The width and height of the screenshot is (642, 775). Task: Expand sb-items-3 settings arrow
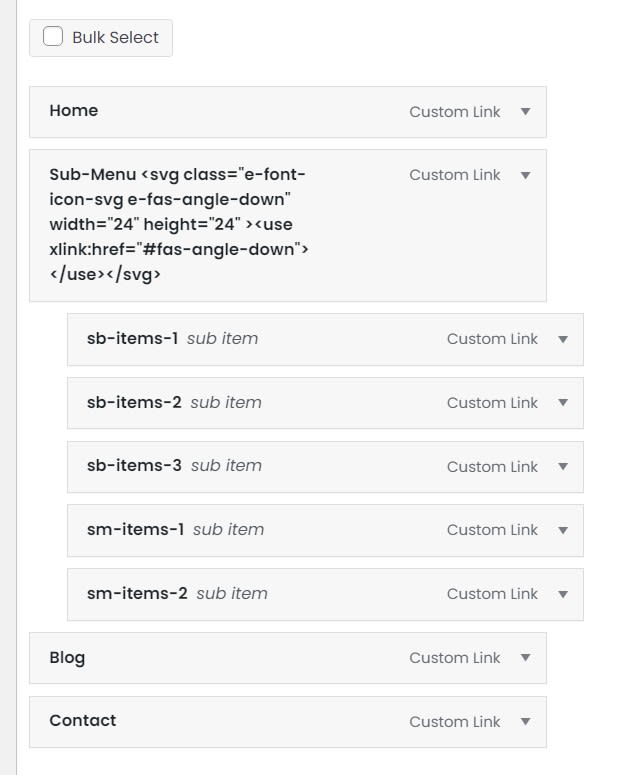(563, 467)
